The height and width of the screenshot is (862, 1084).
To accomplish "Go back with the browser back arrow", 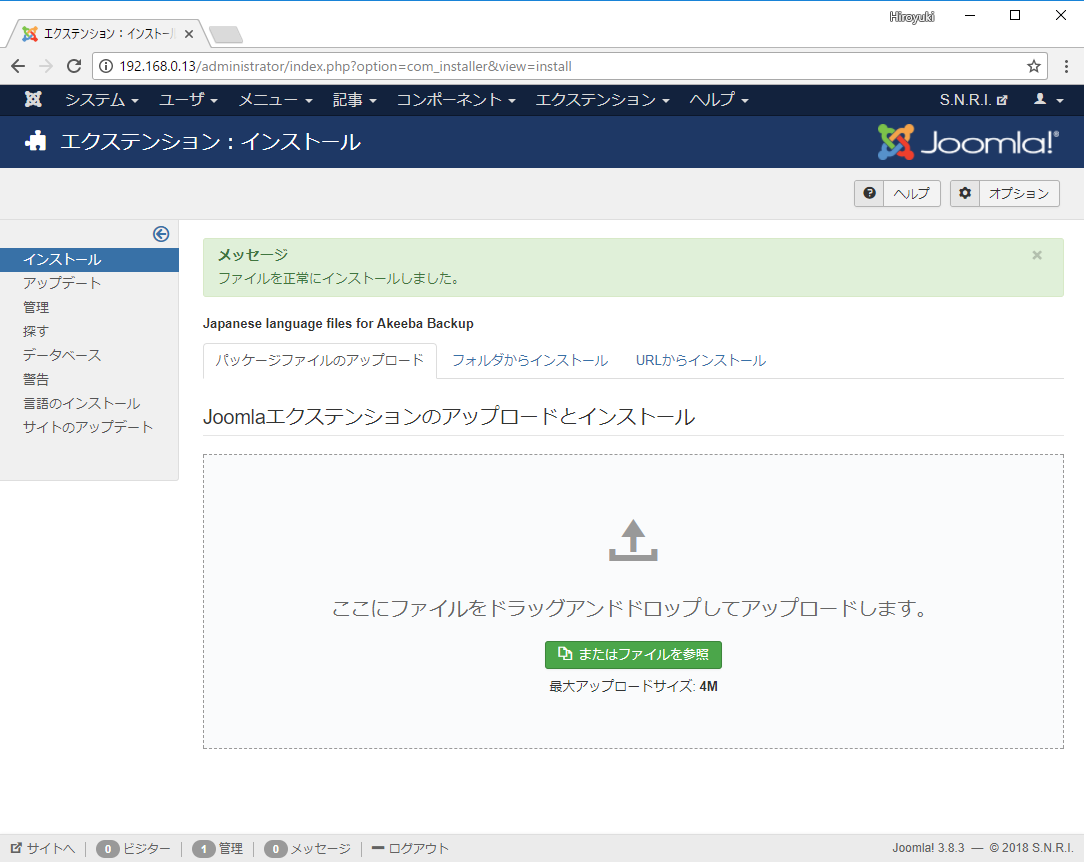I will [x=18, y=66].
